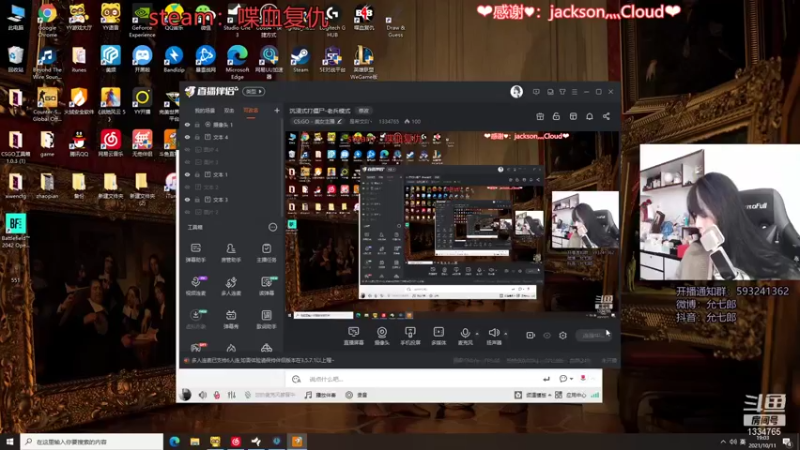Switch to the orange highlighted scene tab
The width and height of the screenshot is (800, 450).
click(251, 110)
